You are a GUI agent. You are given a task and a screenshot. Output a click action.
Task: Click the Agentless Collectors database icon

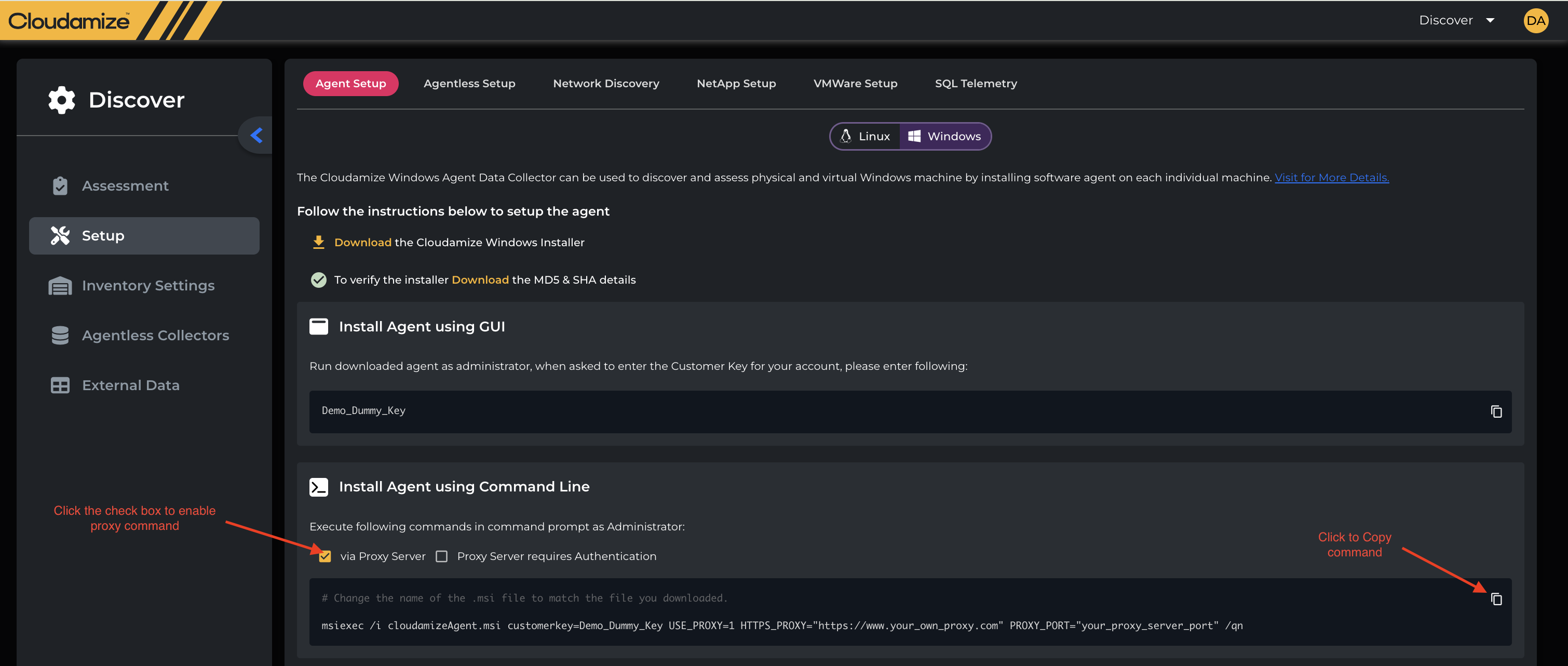click(x=60, y=336)
